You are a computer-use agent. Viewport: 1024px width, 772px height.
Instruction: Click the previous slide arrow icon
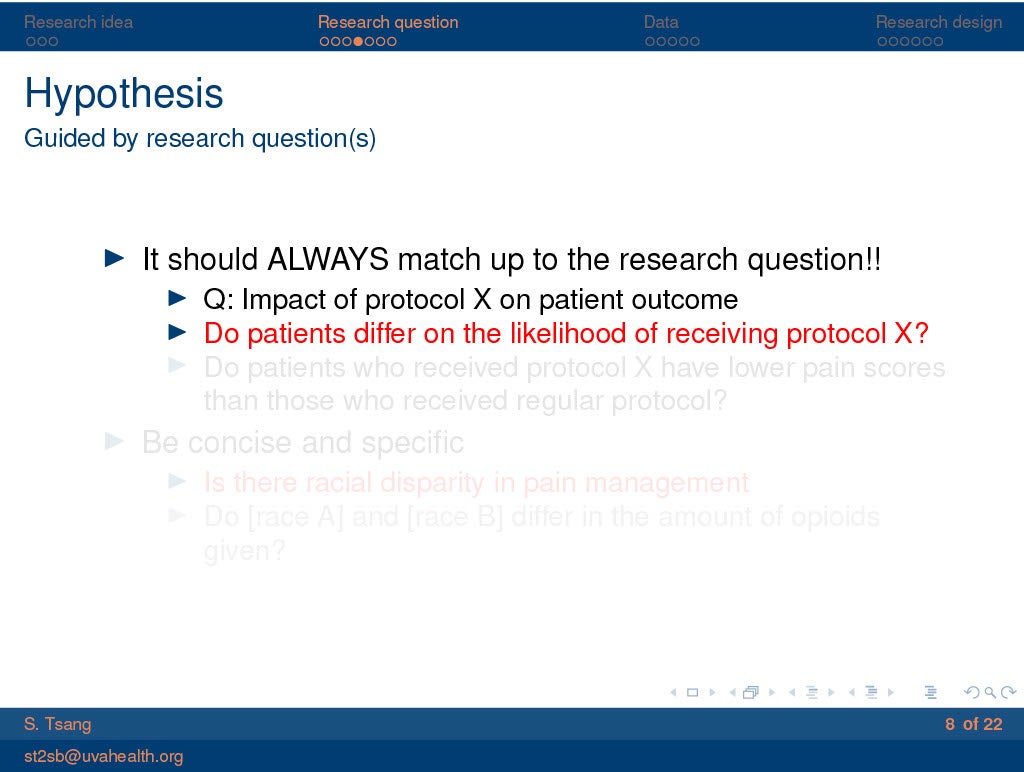point(672,692)
